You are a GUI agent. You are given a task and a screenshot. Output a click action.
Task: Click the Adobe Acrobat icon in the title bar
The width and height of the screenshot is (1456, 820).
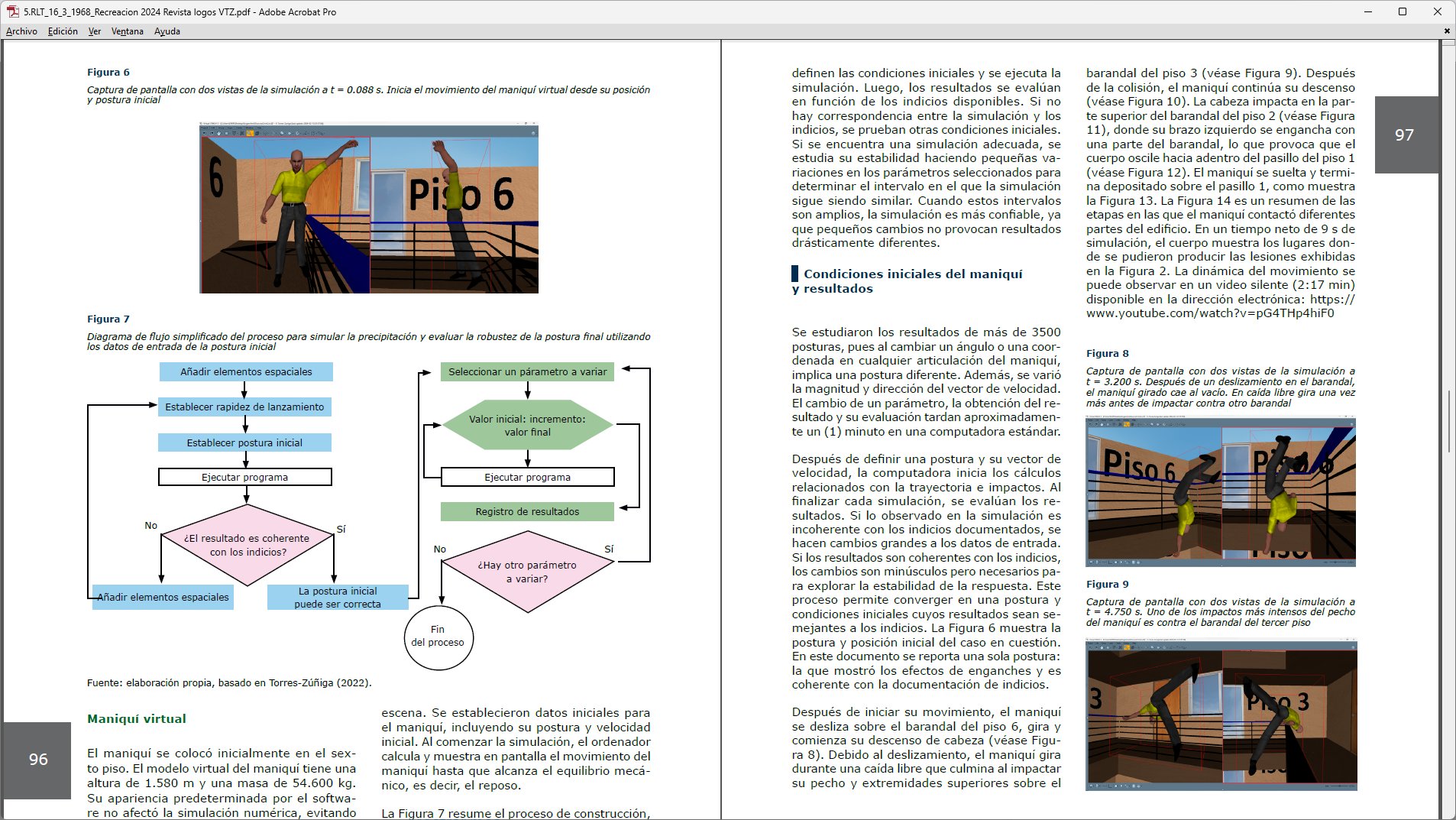pos(12,12)
